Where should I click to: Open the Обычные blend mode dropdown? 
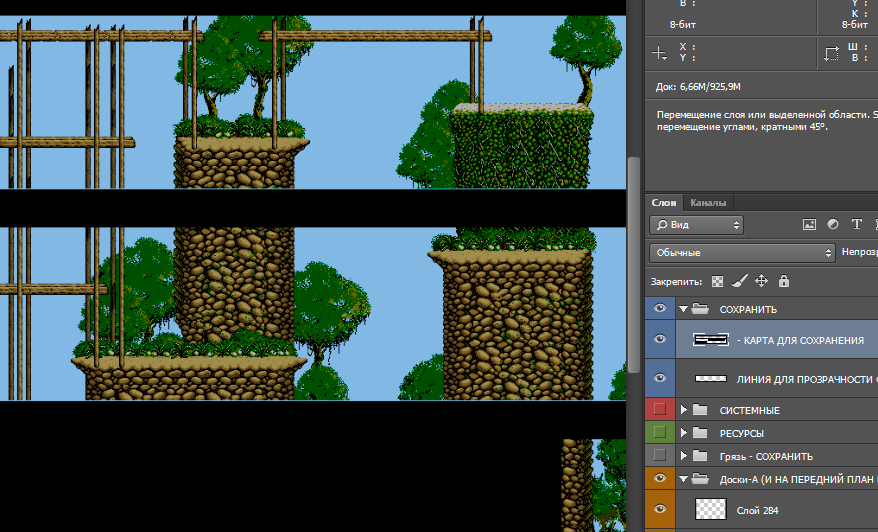pos(741,253)
